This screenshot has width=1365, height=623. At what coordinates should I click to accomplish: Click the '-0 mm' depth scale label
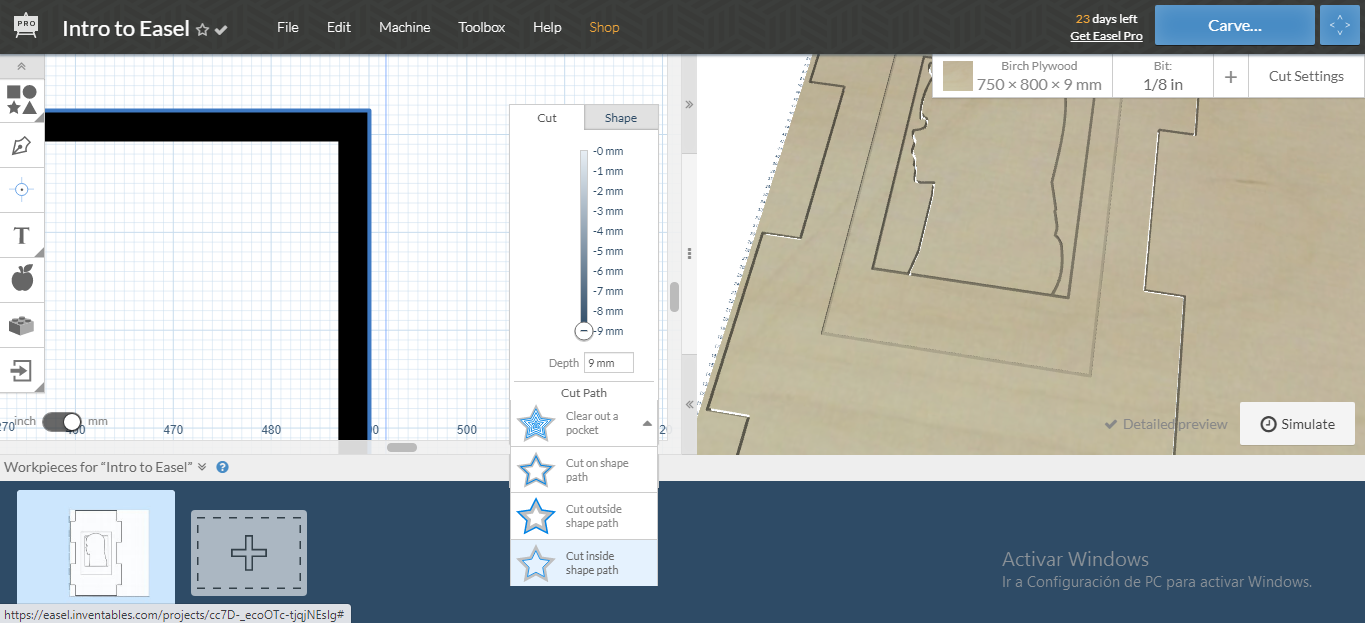tap(608, 151)
